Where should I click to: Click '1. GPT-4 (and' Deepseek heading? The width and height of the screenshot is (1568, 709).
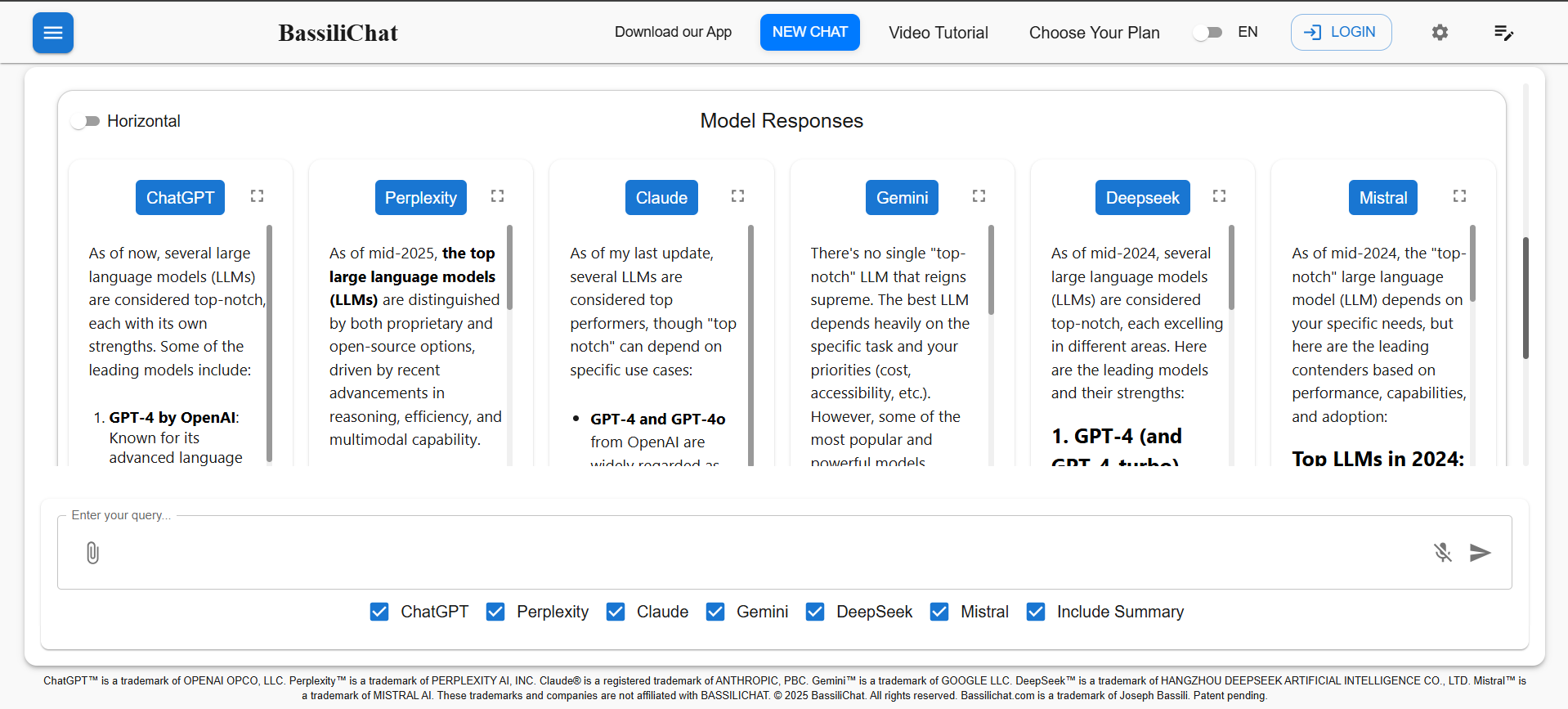(x=1117, y=436)
